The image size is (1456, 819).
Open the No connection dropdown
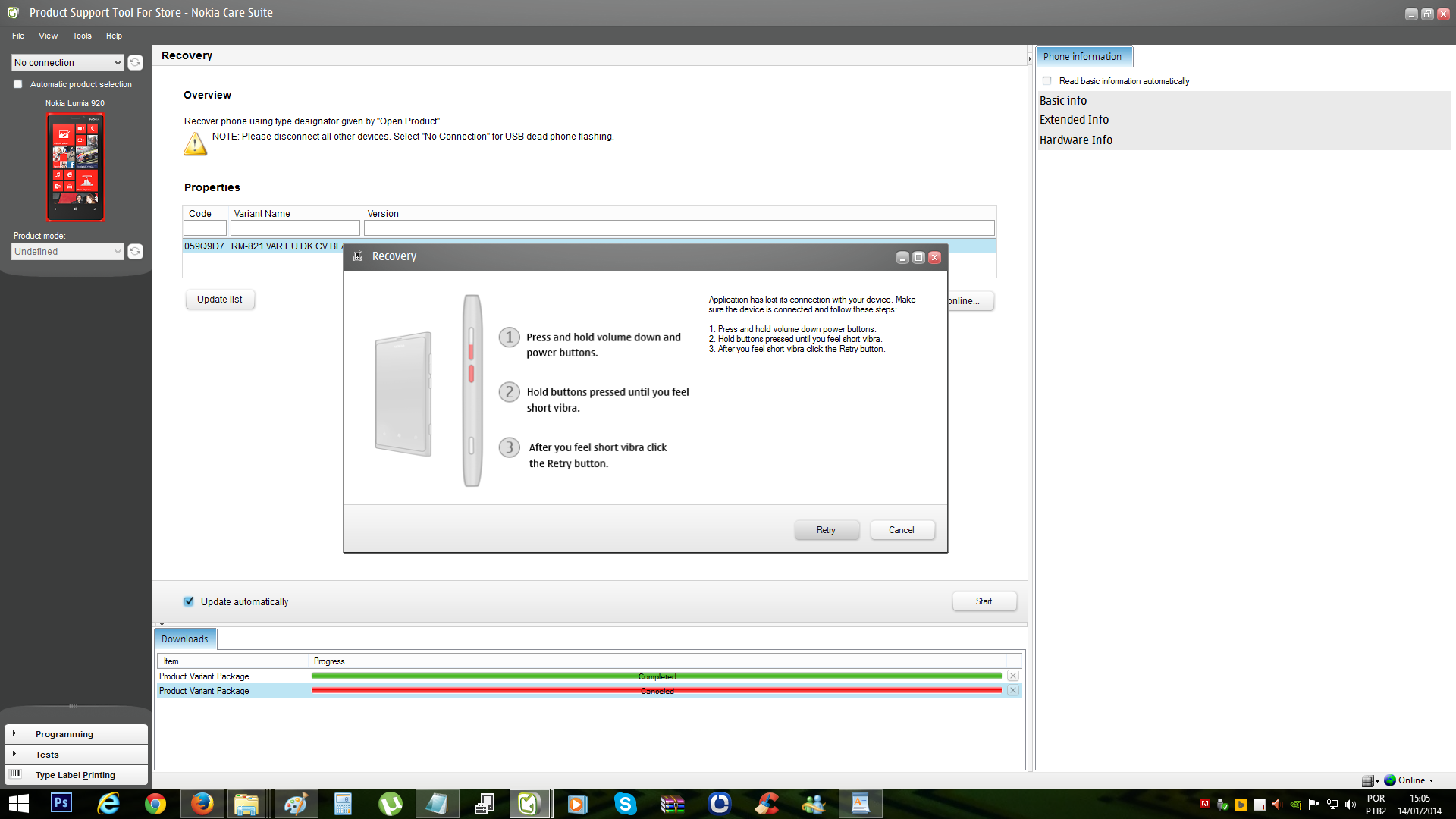pyautogui.click(x=67, y=63)
